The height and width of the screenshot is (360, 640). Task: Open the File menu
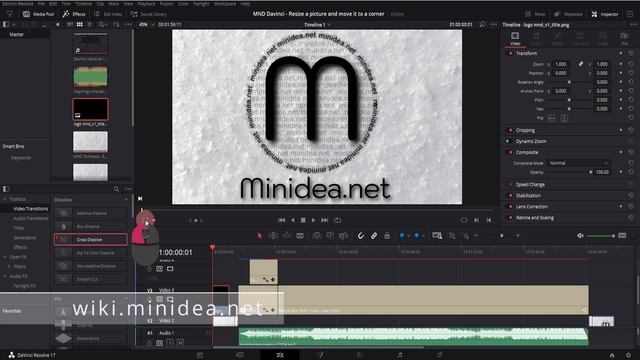41,4
